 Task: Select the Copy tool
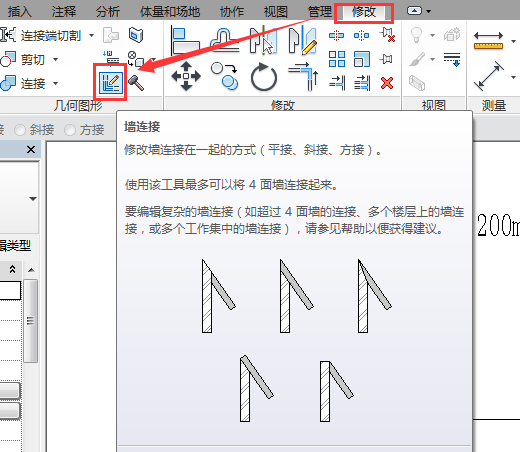pyautogui.click(x=225, y=76)
